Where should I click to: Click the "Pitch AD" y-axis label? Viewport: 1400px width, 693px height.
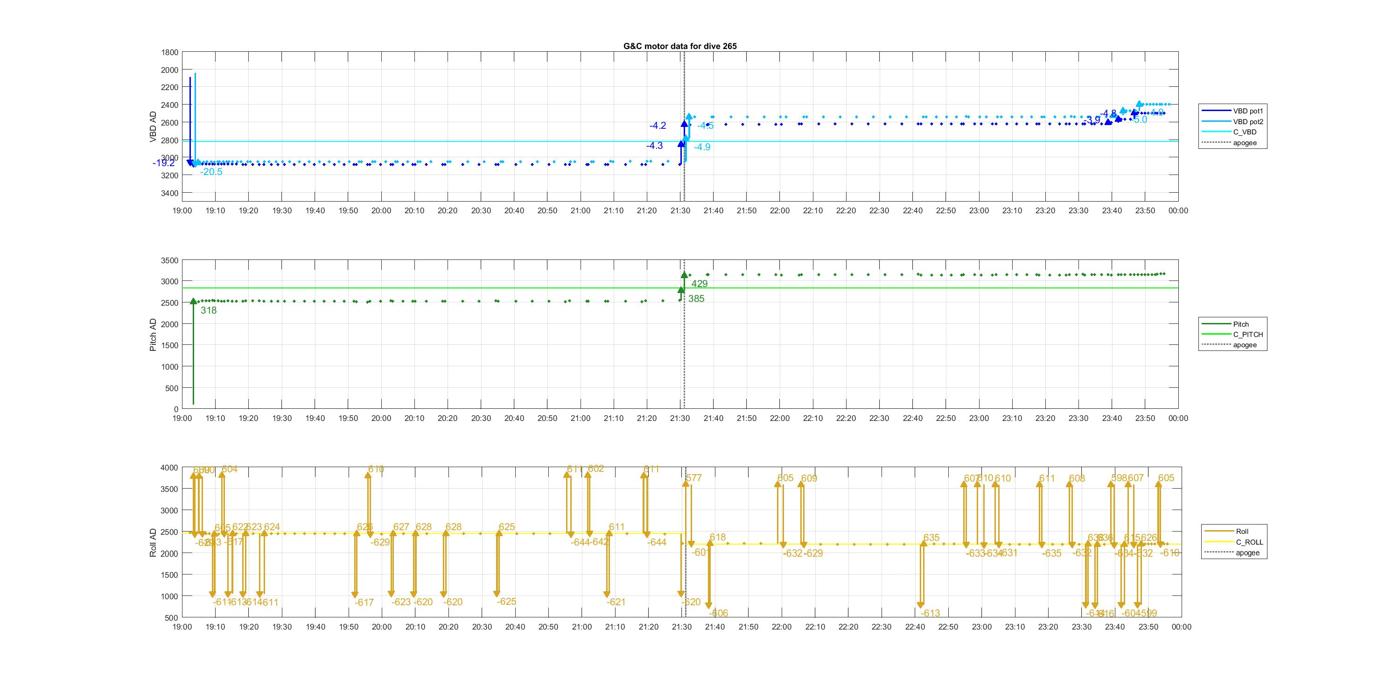point(154,333)
